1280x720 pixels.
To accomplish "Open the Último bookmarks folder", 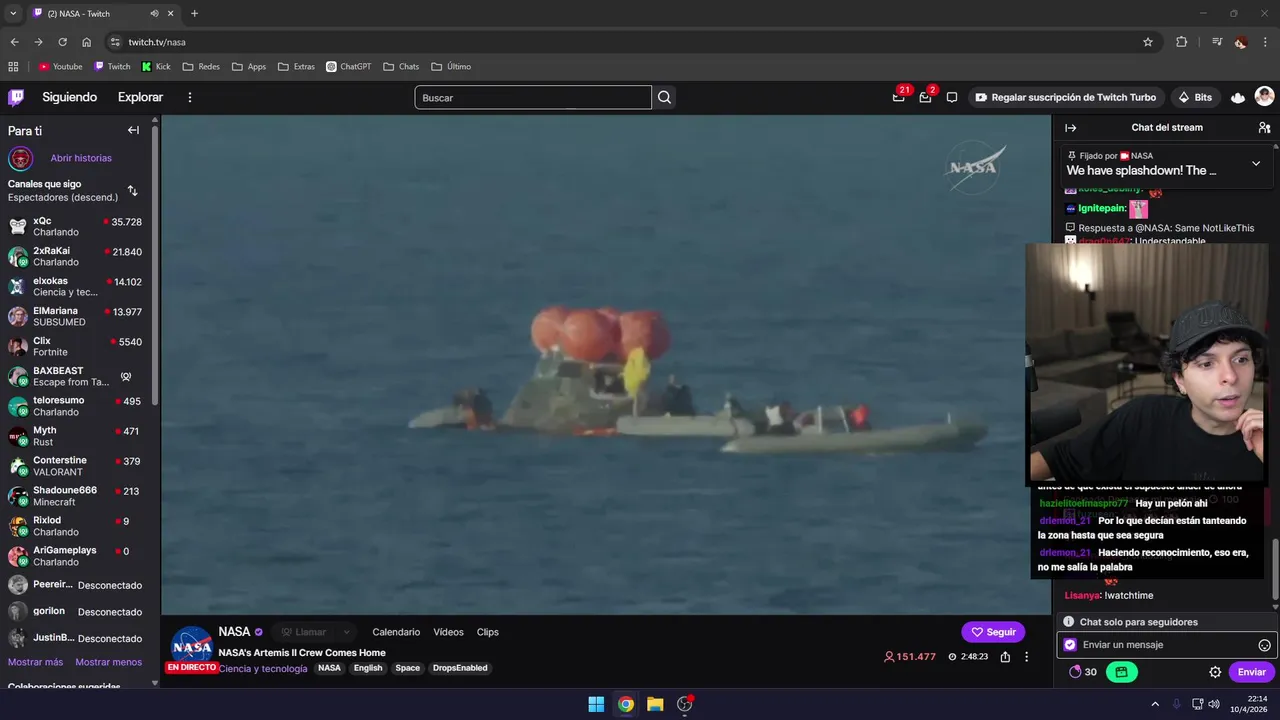I will (451, 67).
